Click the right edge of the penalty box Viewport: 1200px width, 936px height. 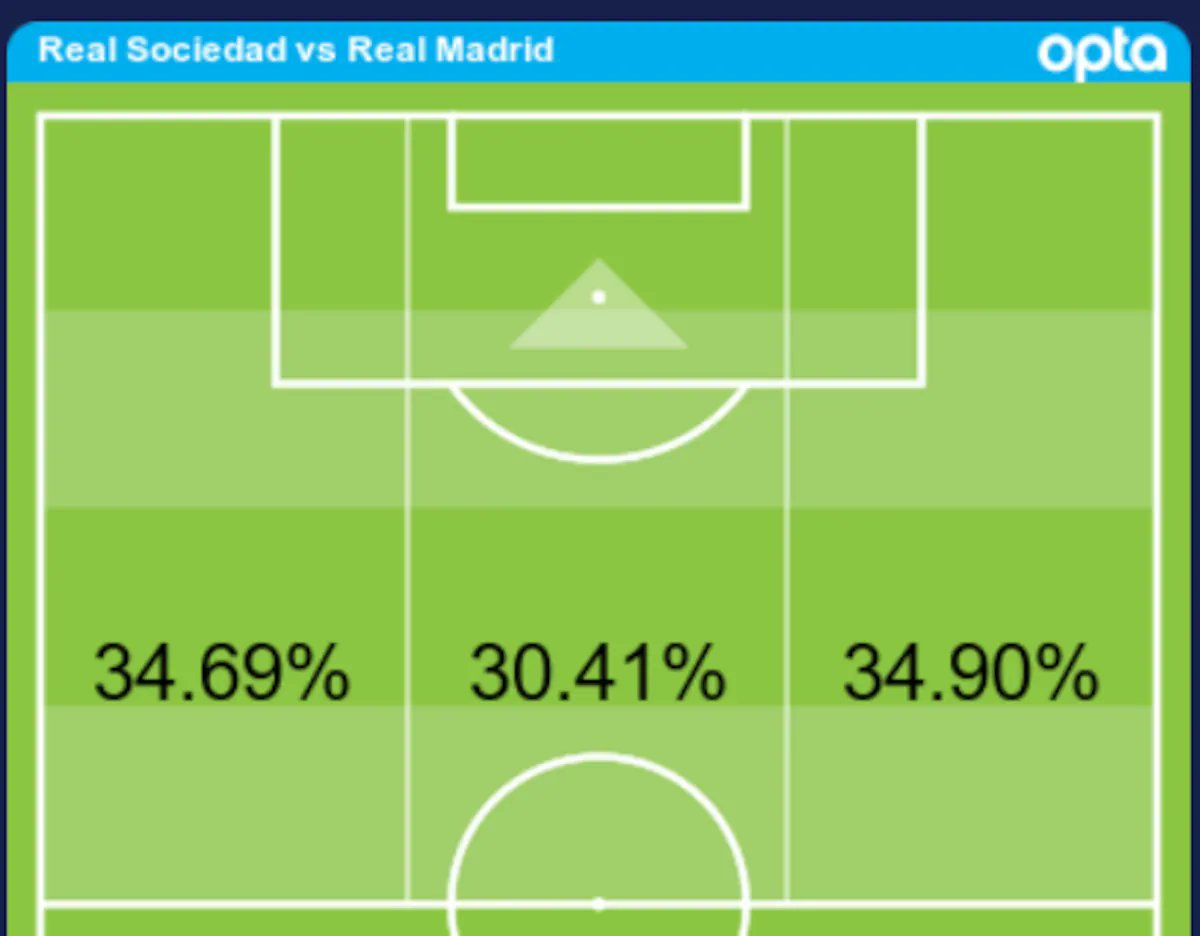click(921, 250)
